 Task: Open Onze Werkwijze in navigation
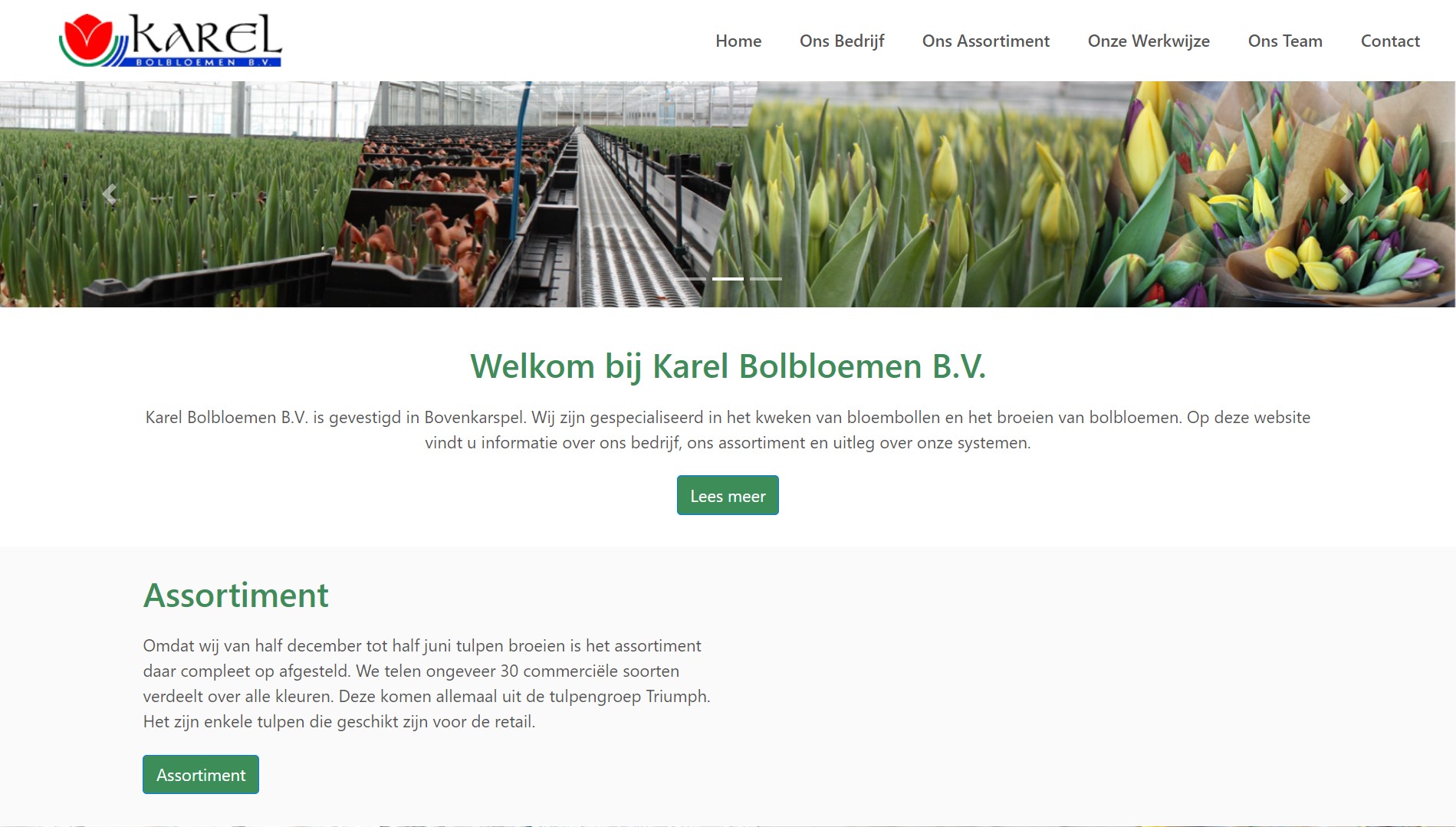tap(1149, 41)
